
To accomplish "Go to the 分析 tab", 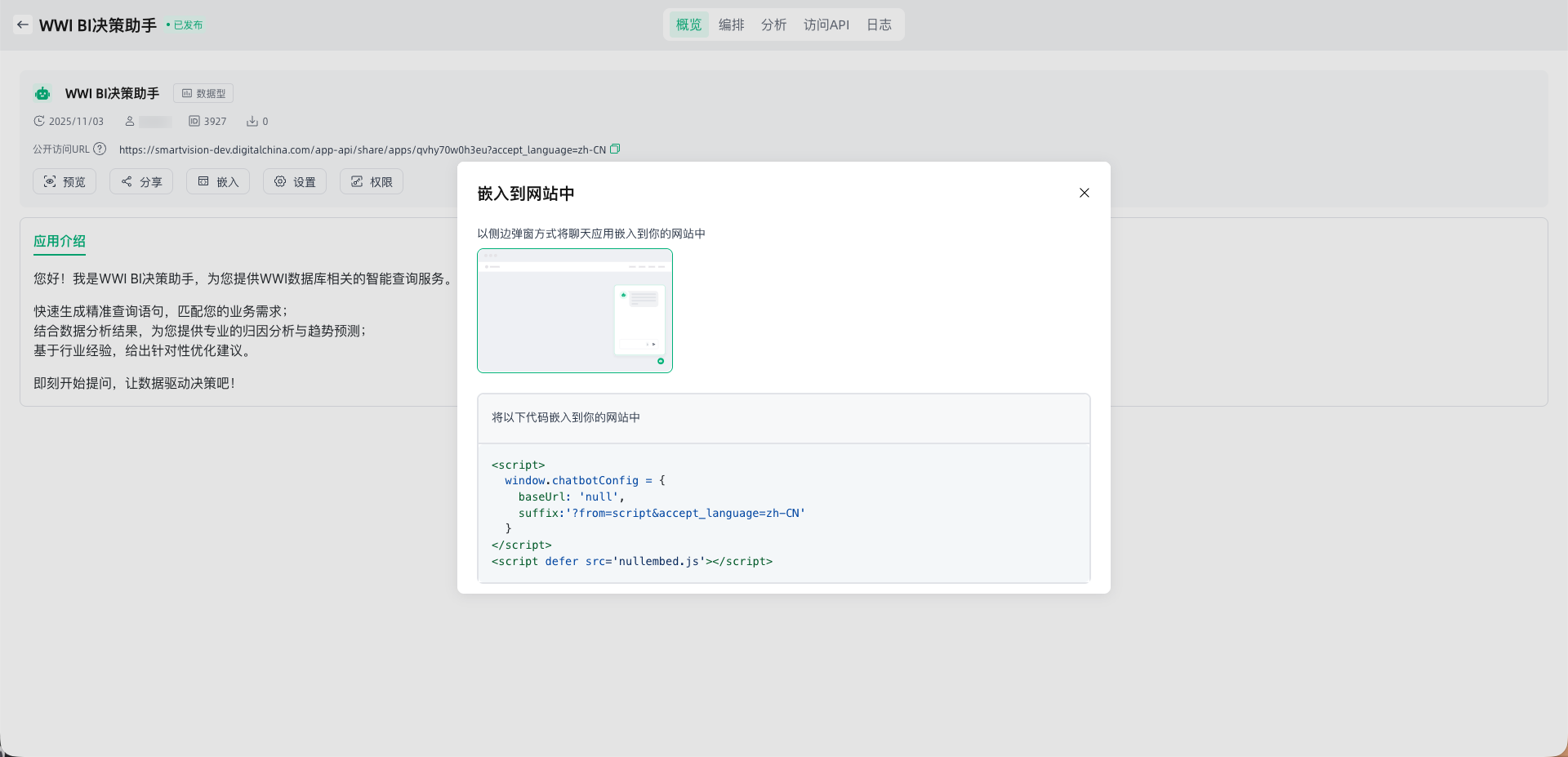I will tap(773, 24).
